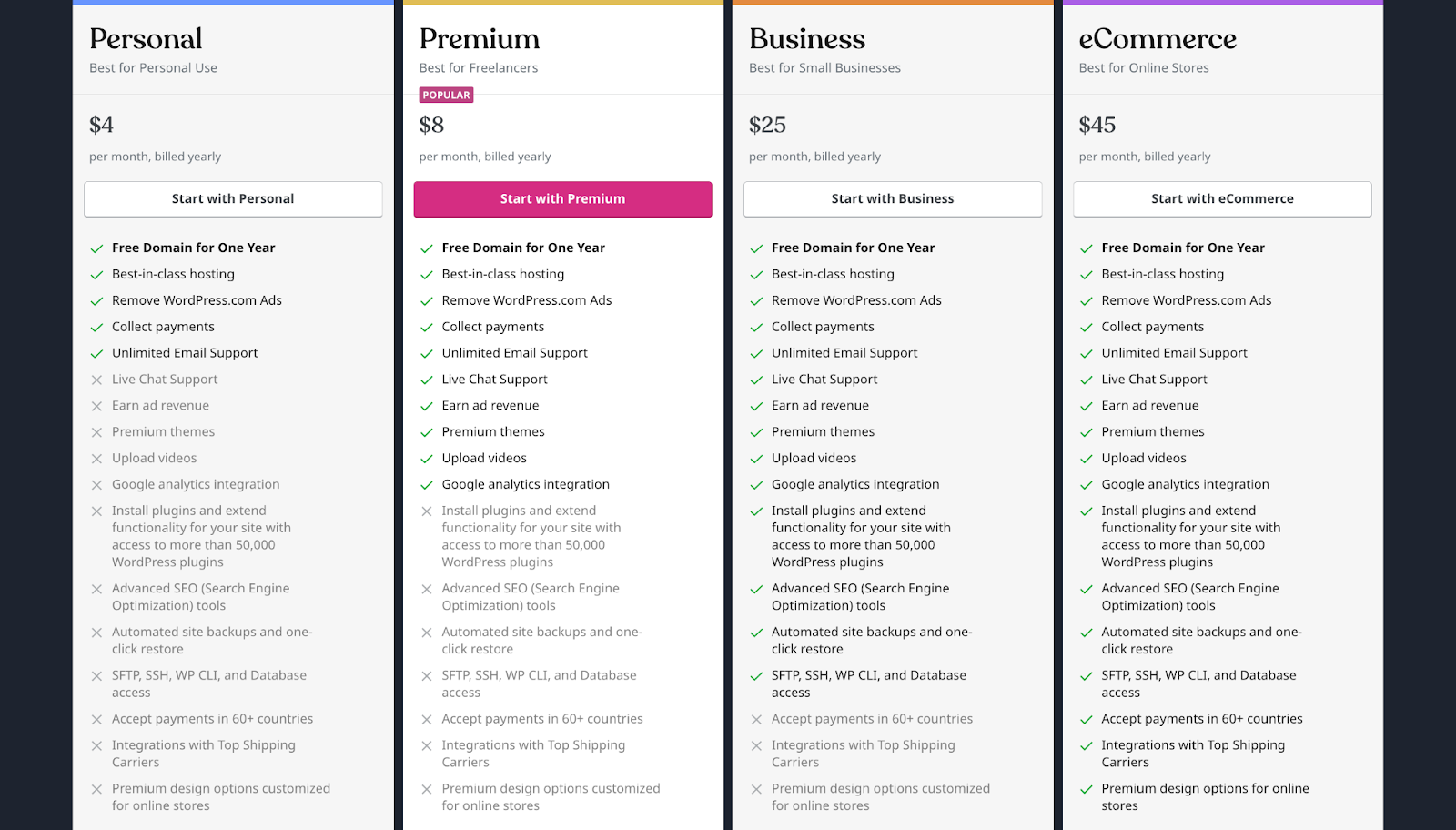Click the eCommerce plan heading
The height and width of the screenshot is (830, 1456).
[1157, 39]
